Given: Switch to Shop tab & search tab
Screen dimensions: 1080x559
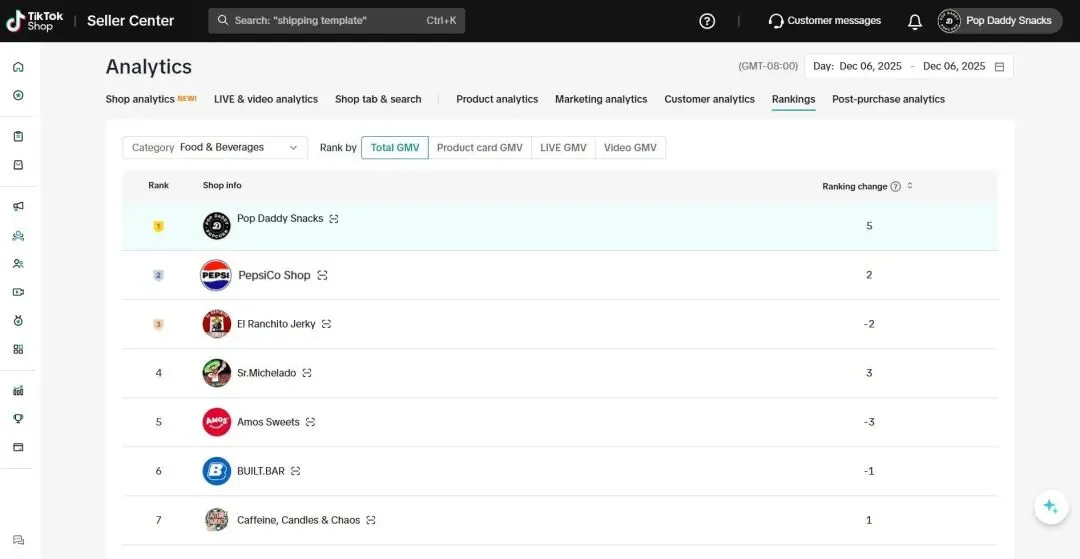Looking at the screenshot, I should coord(378,99).
